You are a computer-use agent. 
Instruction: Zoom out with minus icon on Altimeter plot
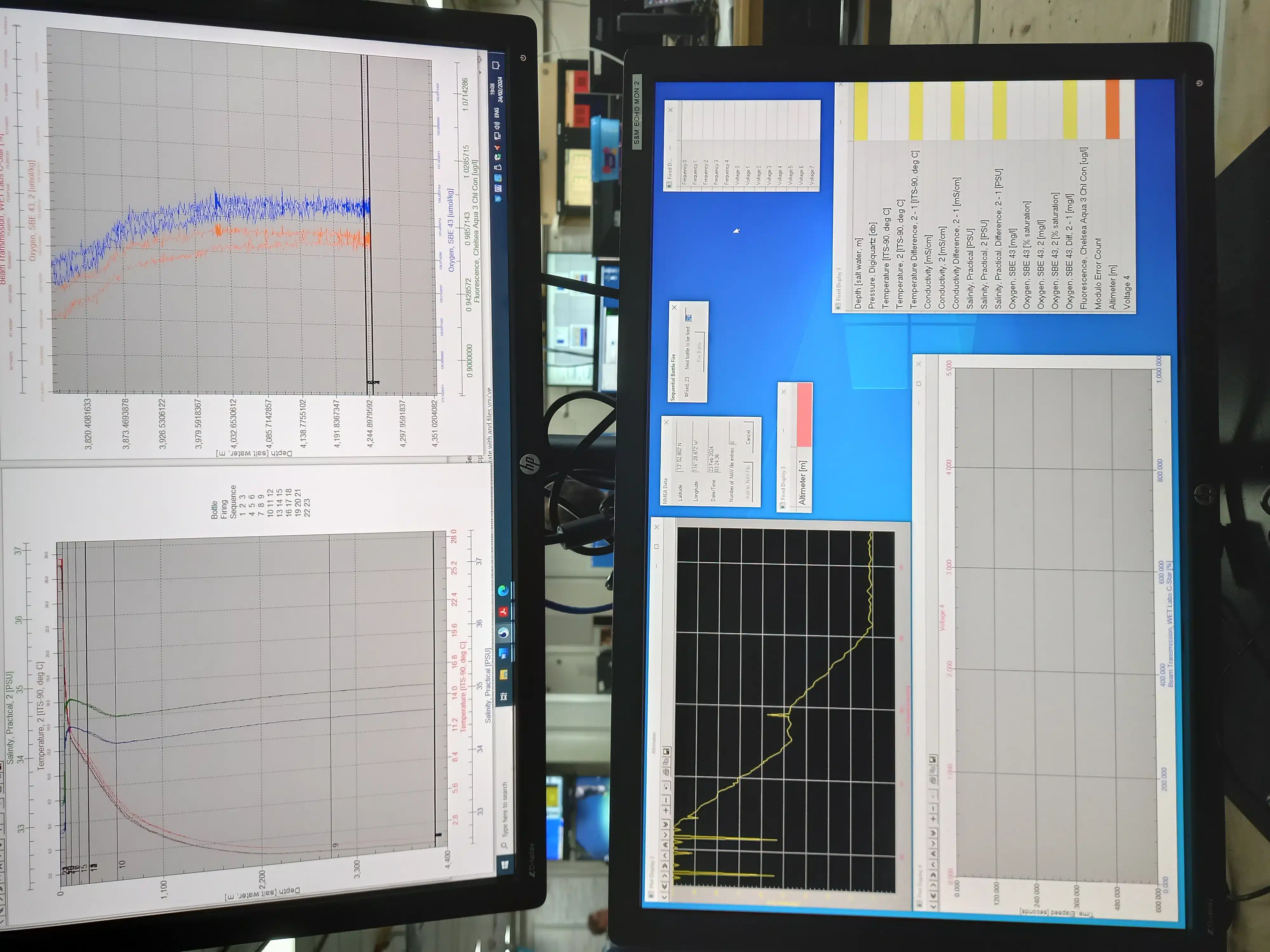[x=666, y=800]
